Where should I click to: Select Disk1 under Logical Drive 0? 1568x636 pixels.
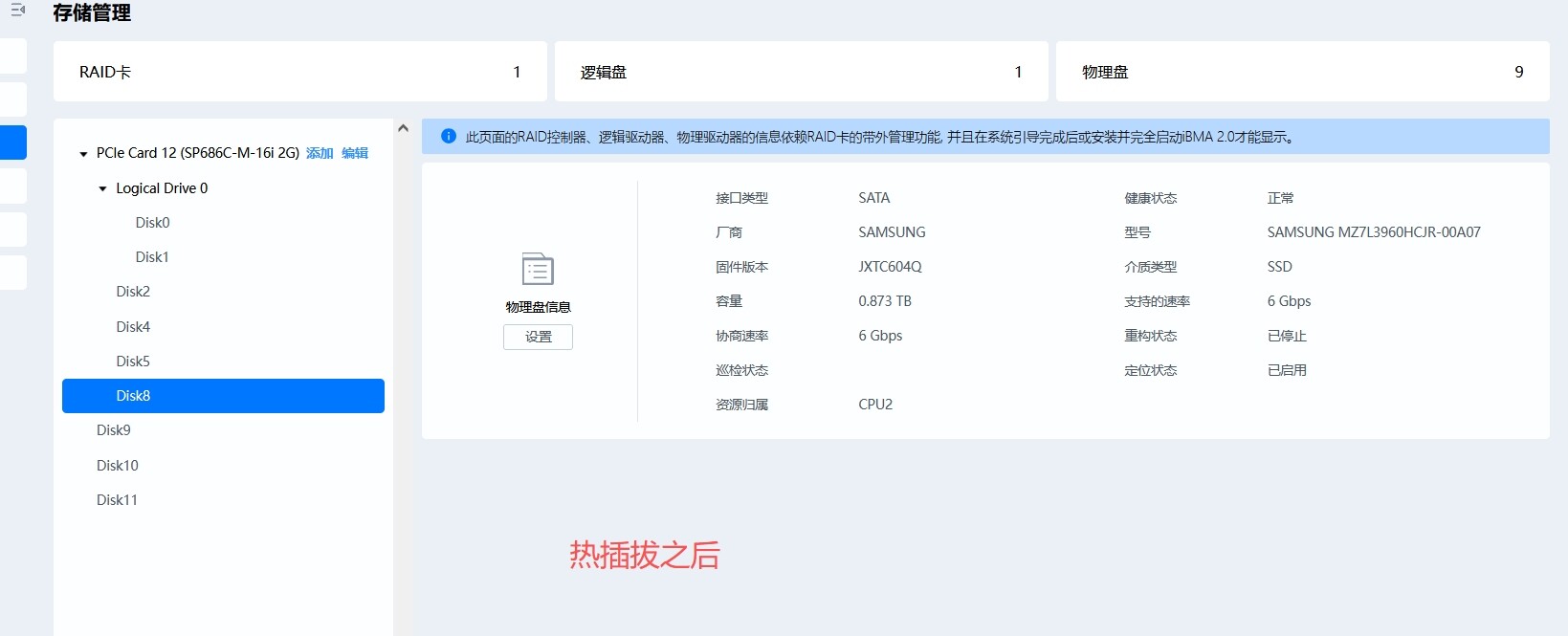tap(152, 257)
